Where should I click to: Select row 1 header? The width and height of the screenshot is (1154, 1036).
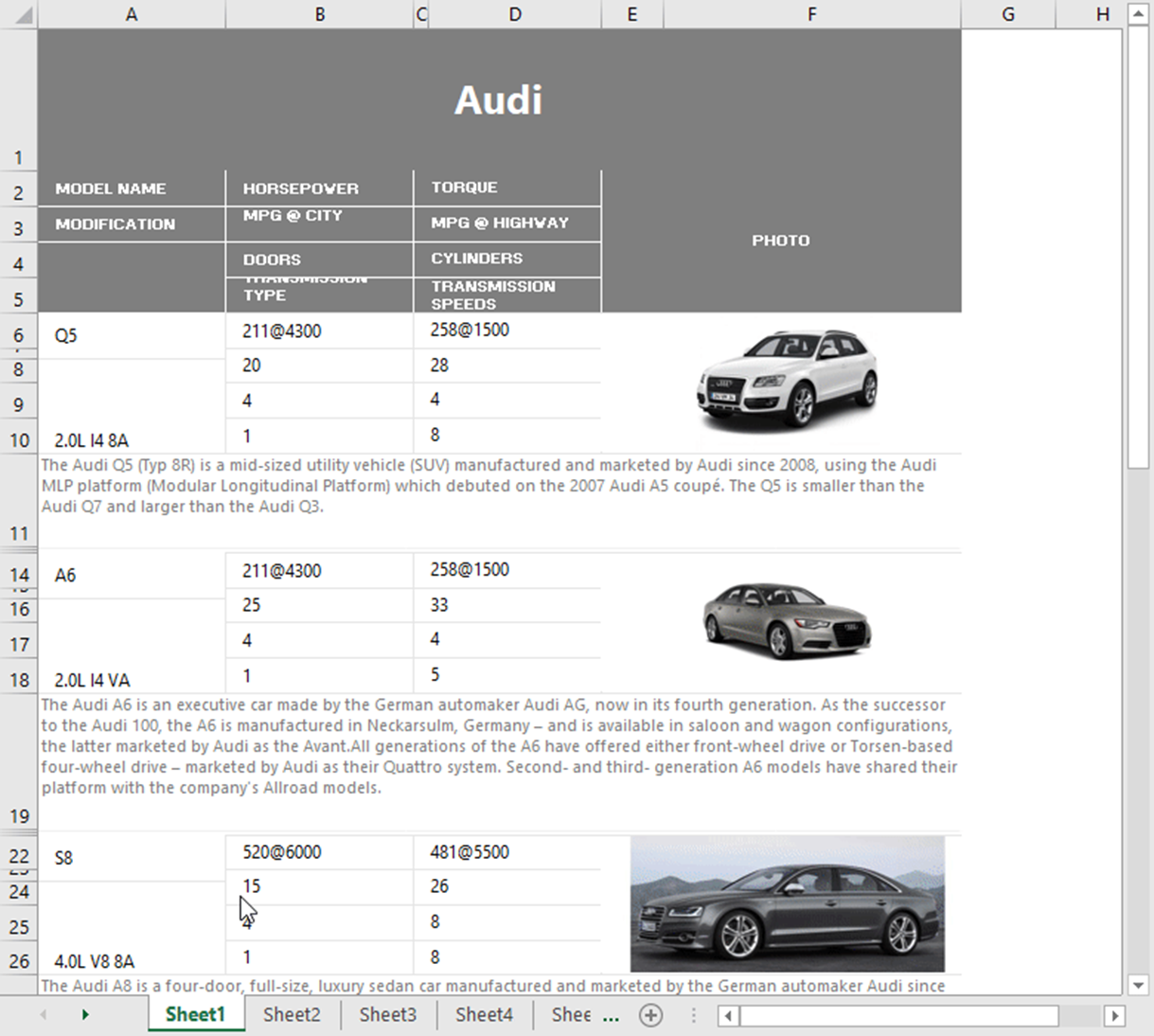click(x=19, y=99)
